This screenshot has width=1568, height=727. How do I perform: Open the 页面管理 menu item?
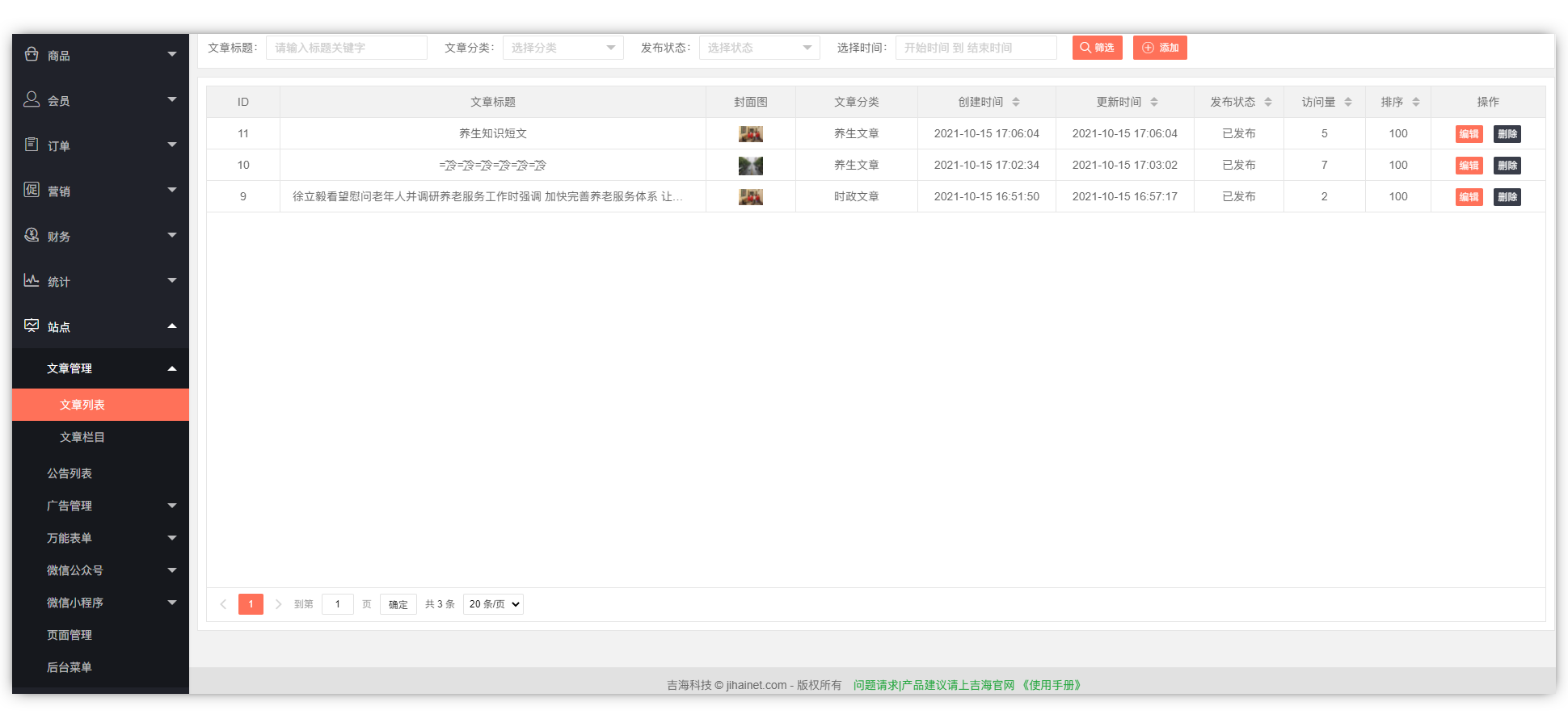(x=100, y=635)
